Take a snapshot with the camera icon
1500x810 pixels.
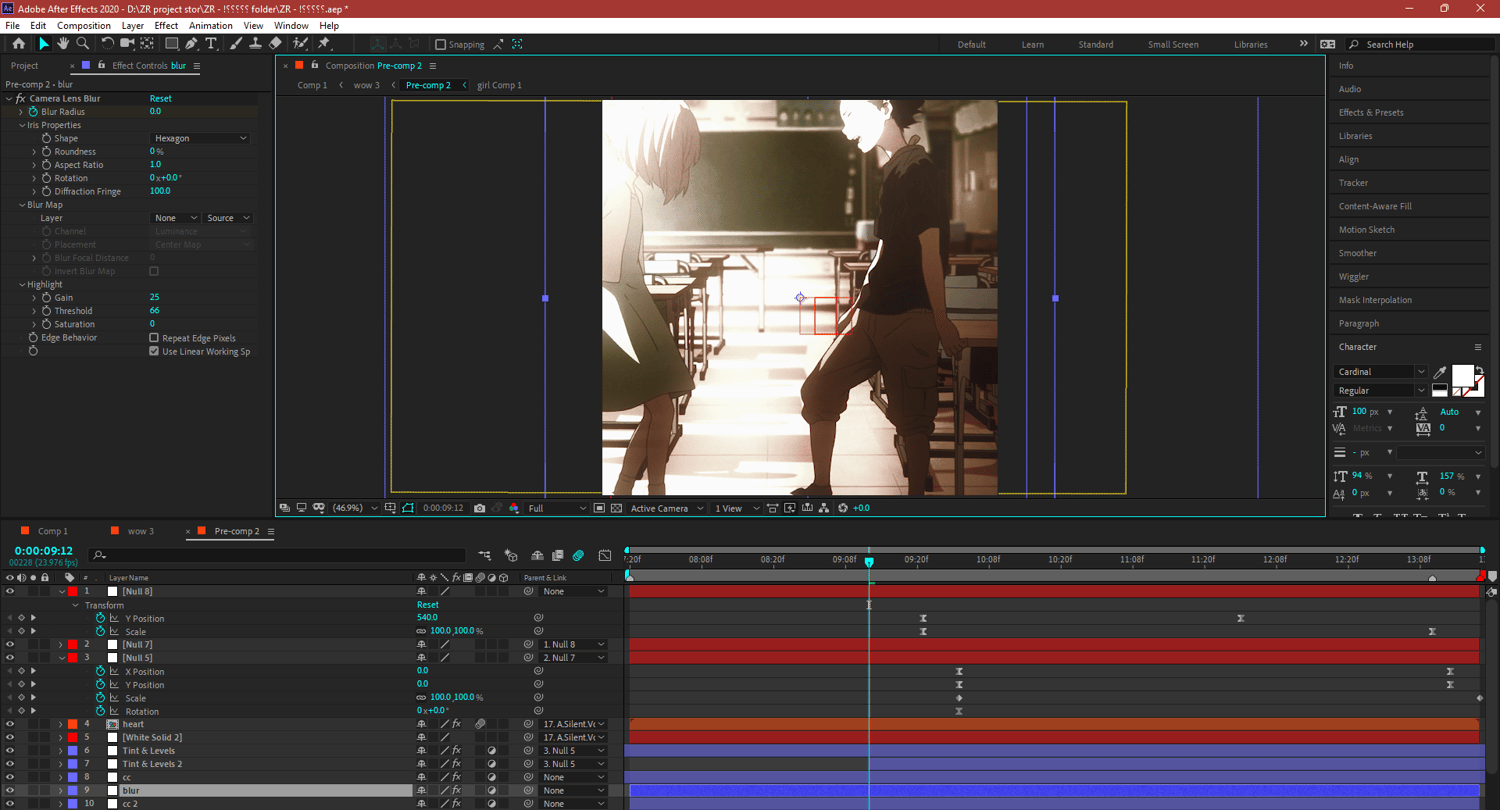point(479,508)
